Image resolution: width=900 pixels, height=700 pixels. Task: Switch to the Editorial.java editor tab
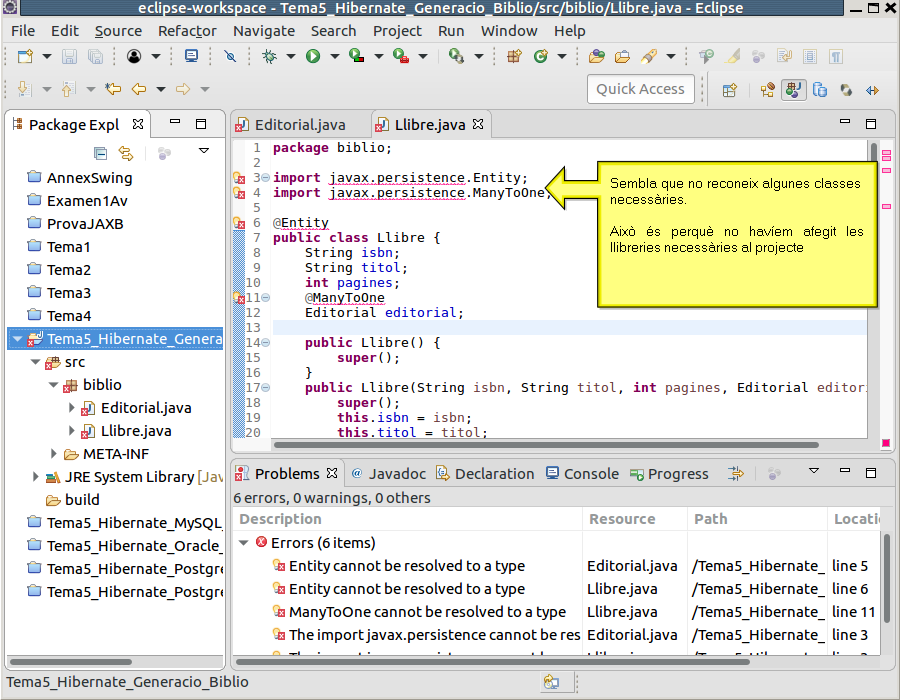click(299, 125)
